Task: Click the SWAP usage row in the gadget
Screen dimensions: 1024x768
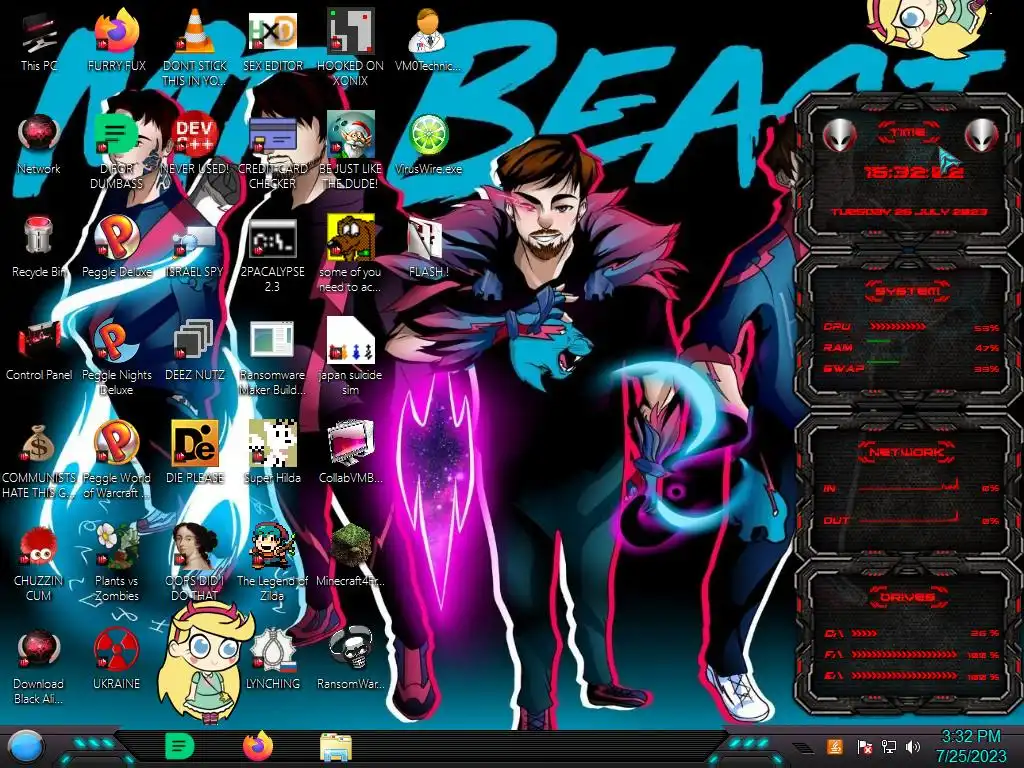Action: point(912,368)
